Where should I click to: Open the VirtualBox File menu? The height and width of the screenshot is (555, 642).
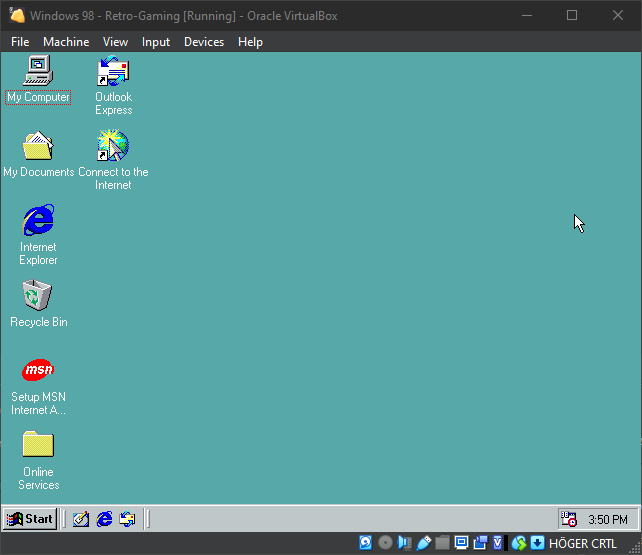[x=20, y=42]
